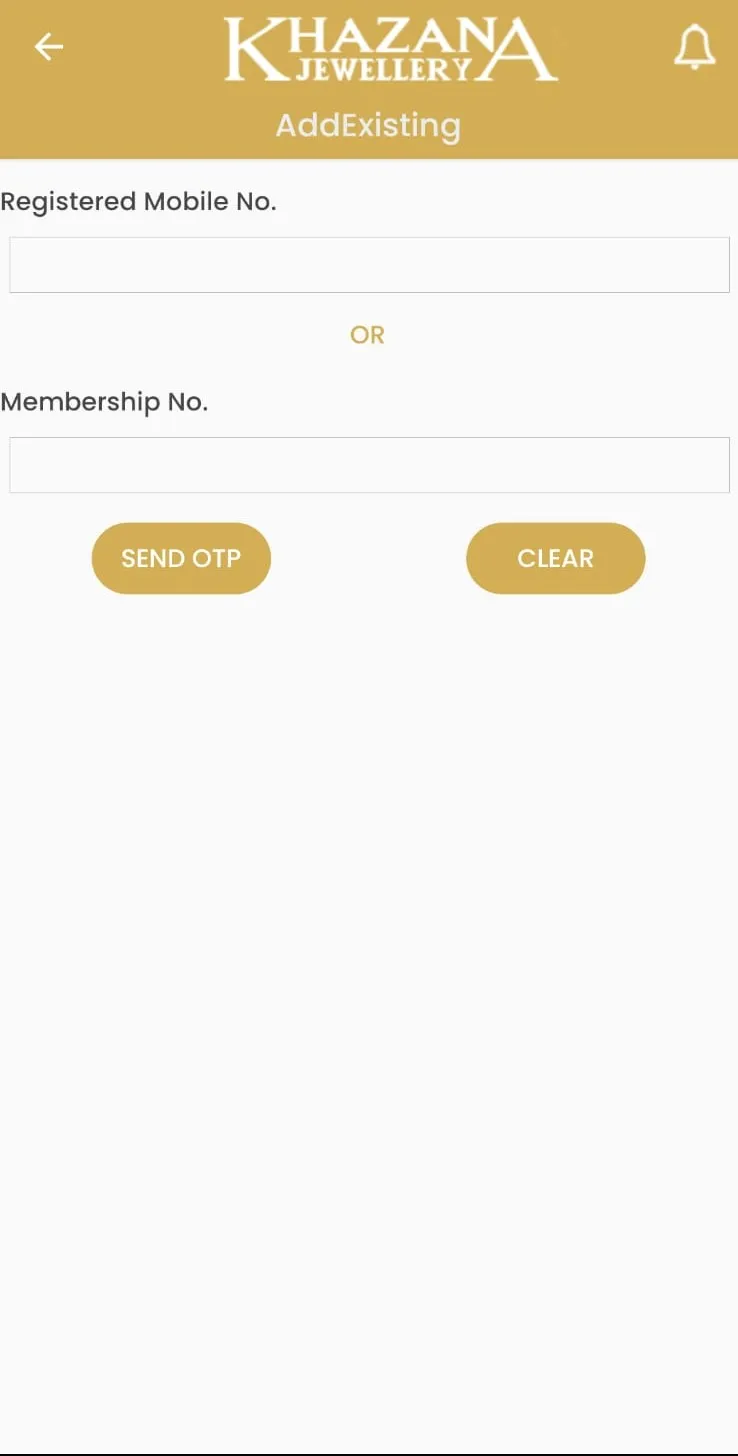Return to the previous screen with the white arrow
738x1456 pixels.
pos(48,47)
